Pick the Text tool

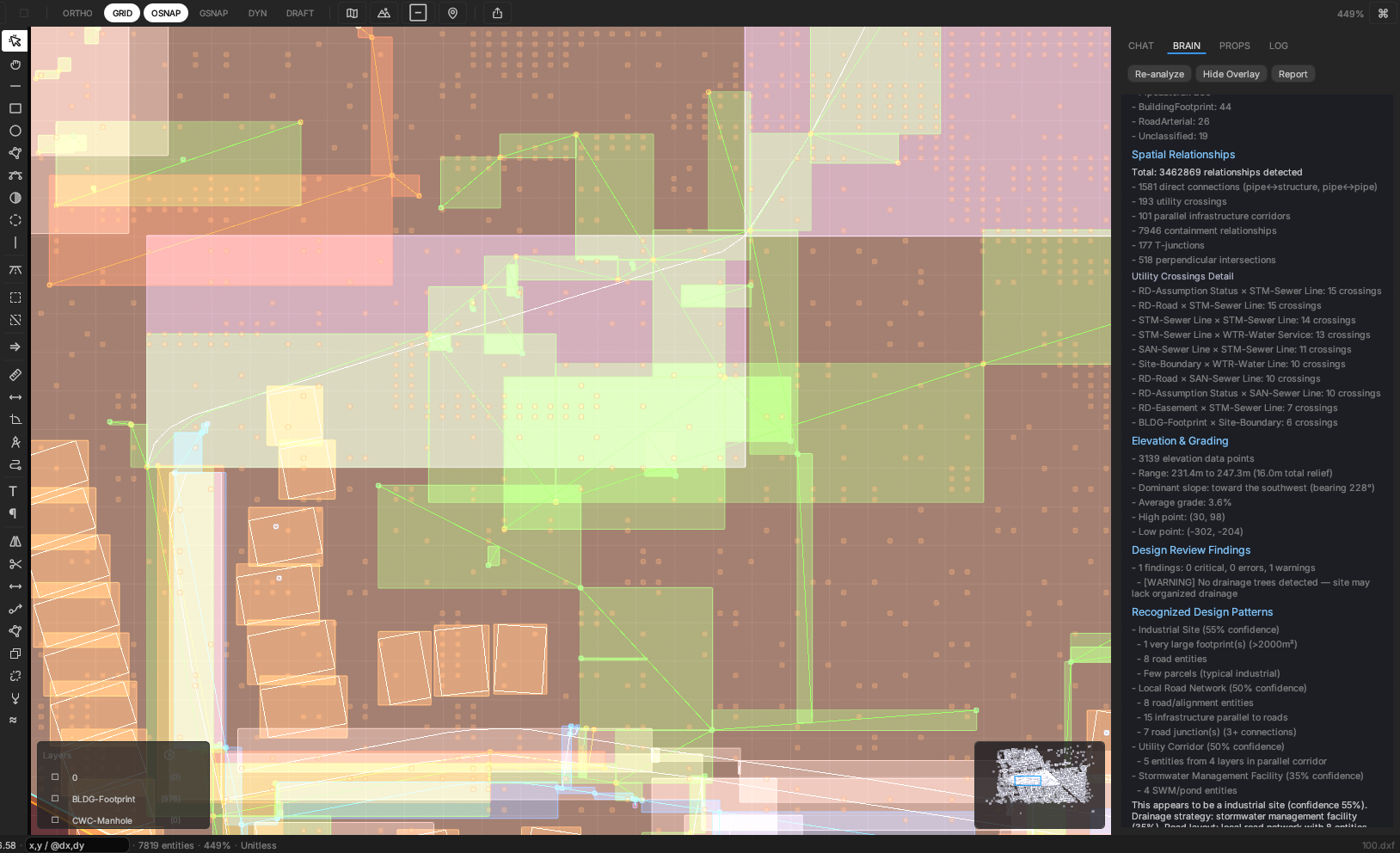[13, 491]
